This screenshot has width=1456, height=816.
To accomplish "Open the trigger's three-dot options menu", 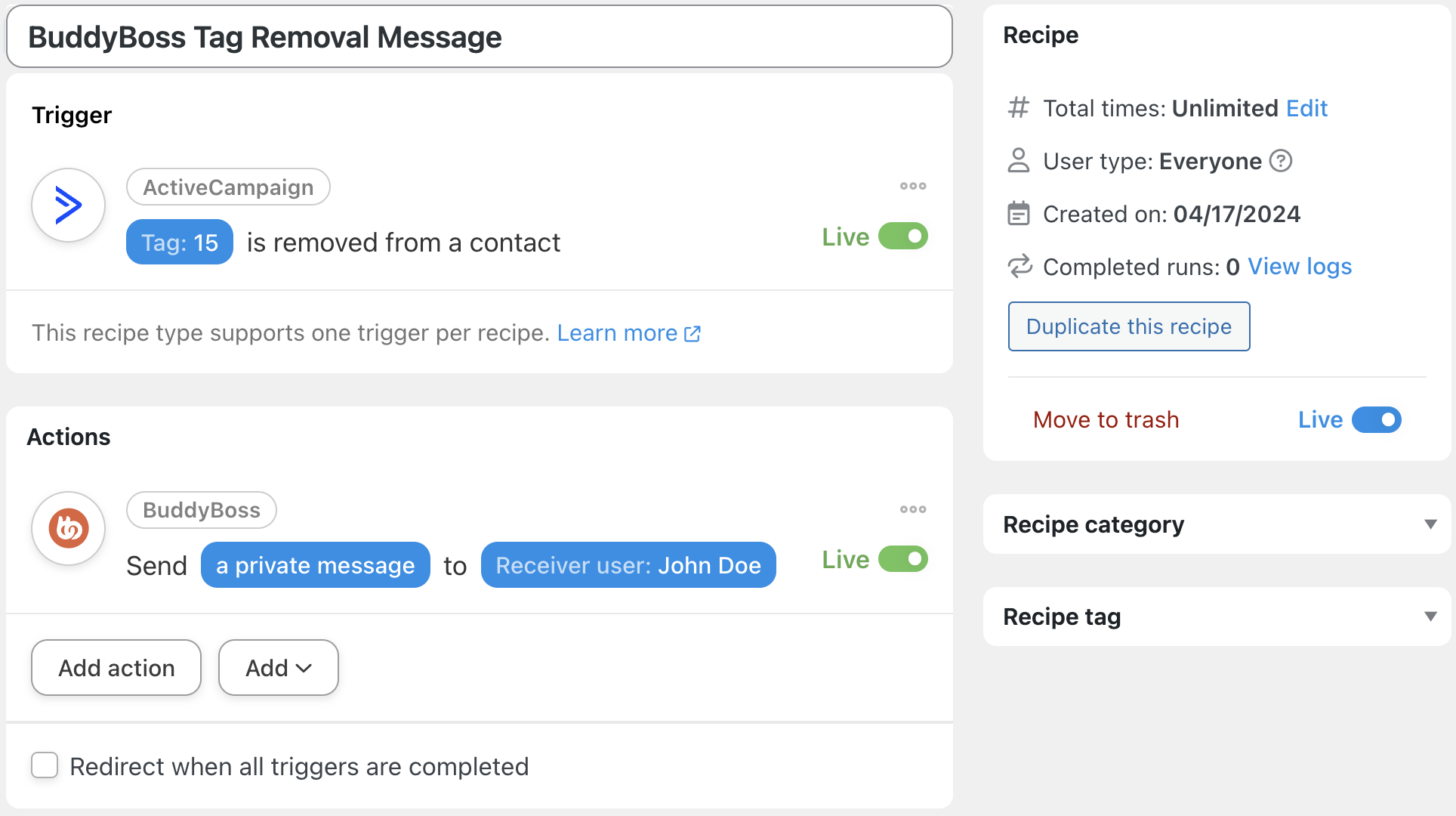I will pyautogui.click(x=913, y=186).
